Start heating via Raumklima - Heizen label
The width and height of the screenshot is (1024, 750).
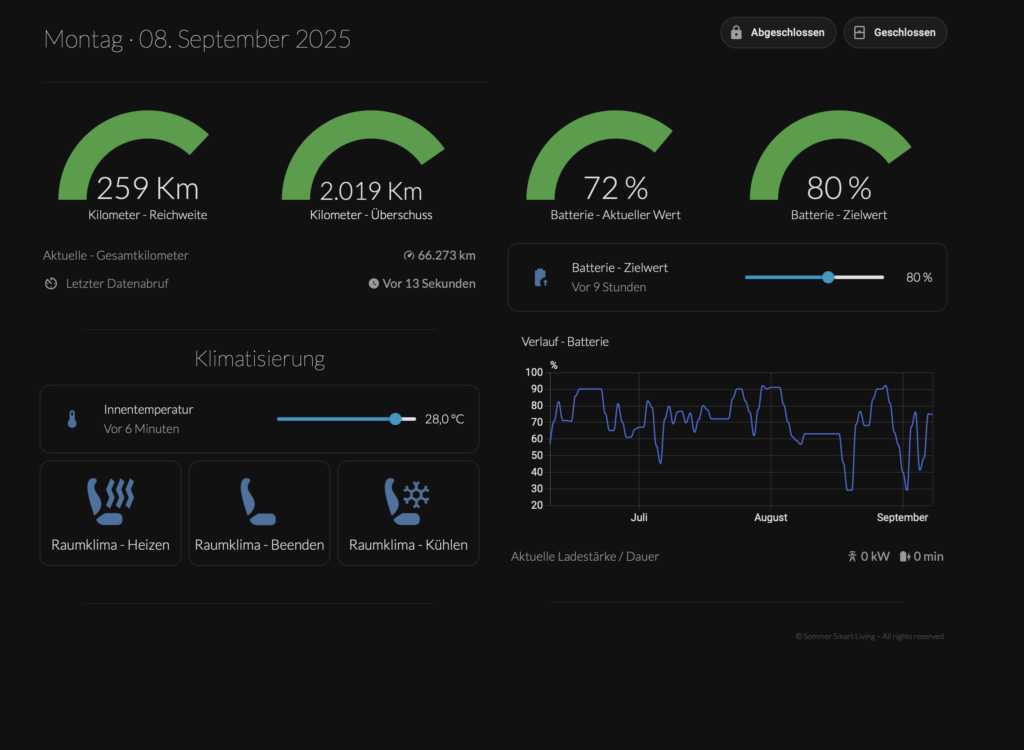click(x=110, y=545)
